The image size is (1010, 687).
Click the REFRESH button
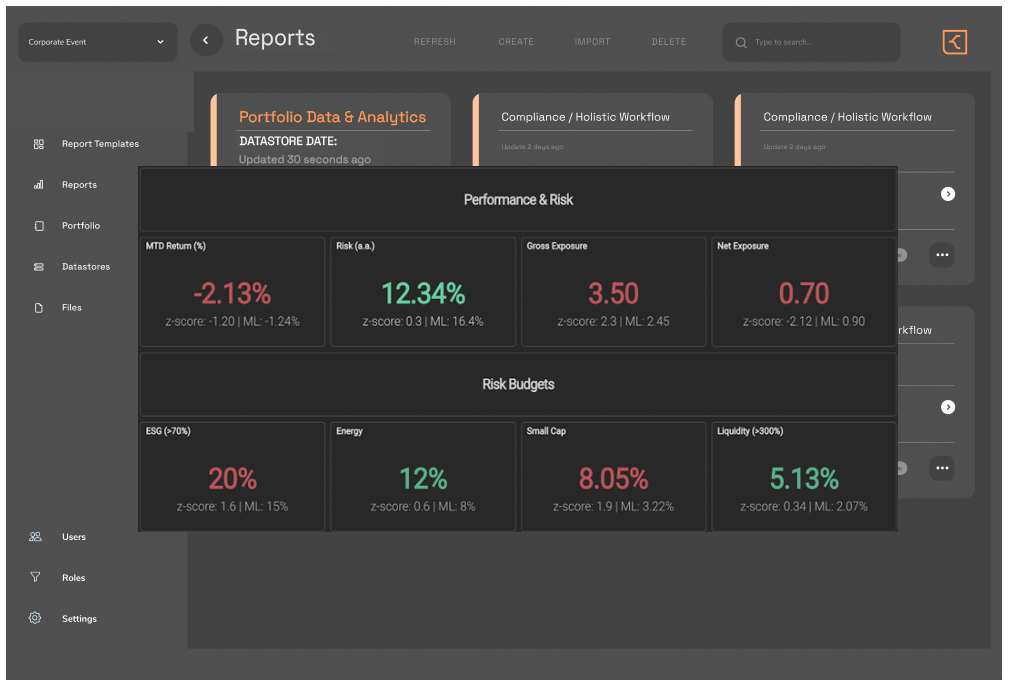pyautogui.click(x=435, y=42)
